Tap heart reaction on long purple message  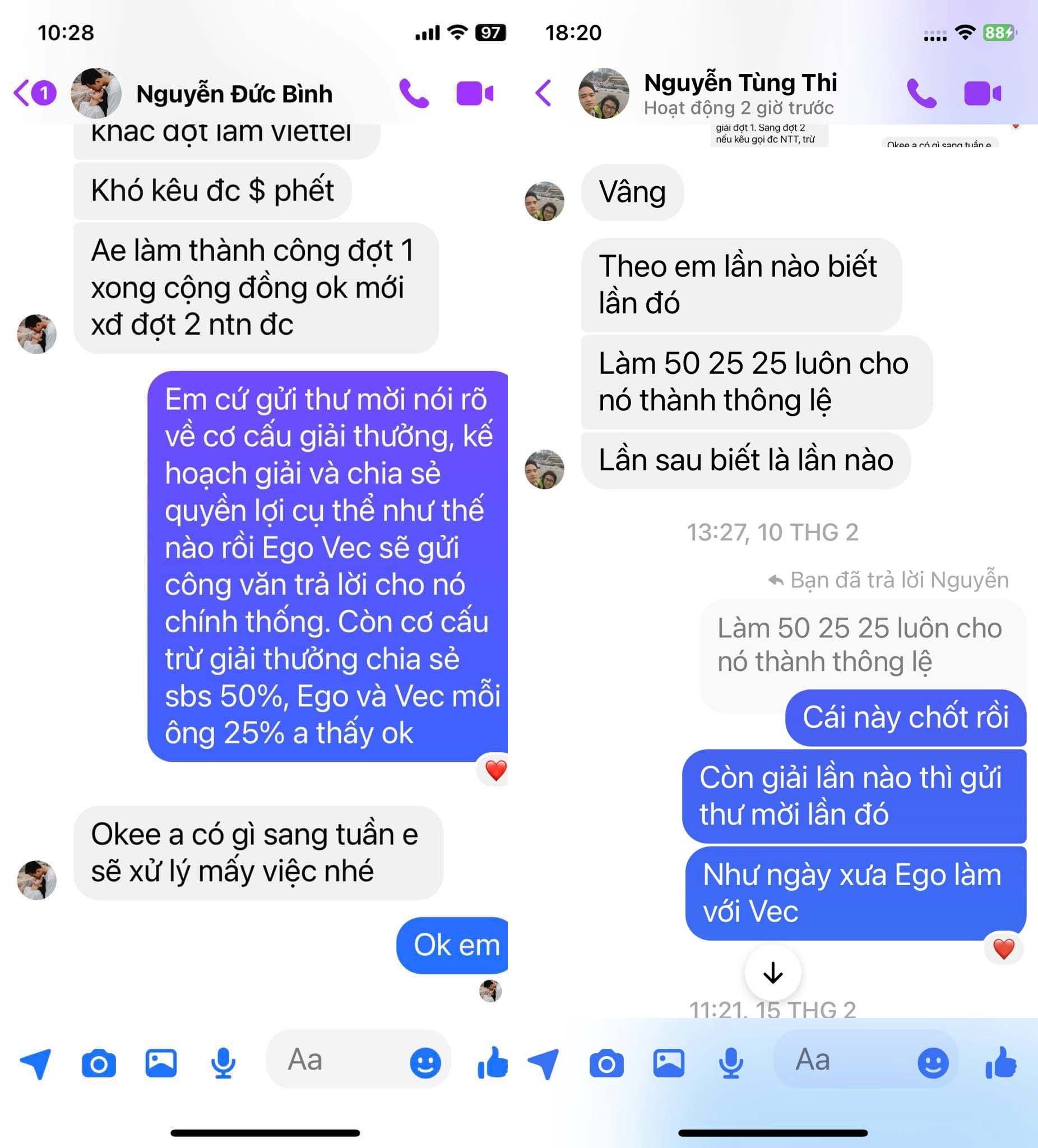[495, 770]
